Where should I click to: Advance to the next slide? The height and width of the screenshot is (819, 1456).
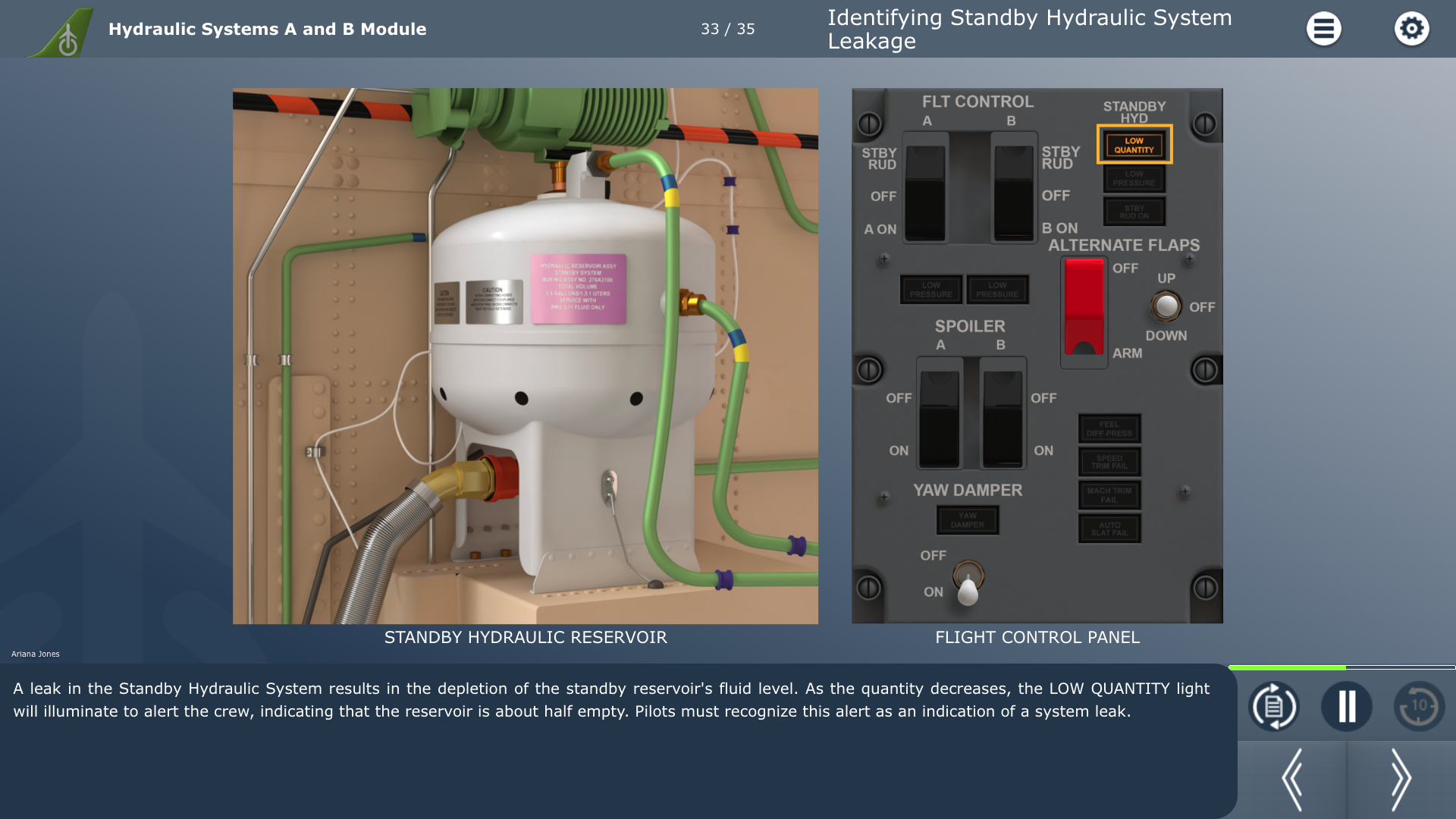point(1401,780)
